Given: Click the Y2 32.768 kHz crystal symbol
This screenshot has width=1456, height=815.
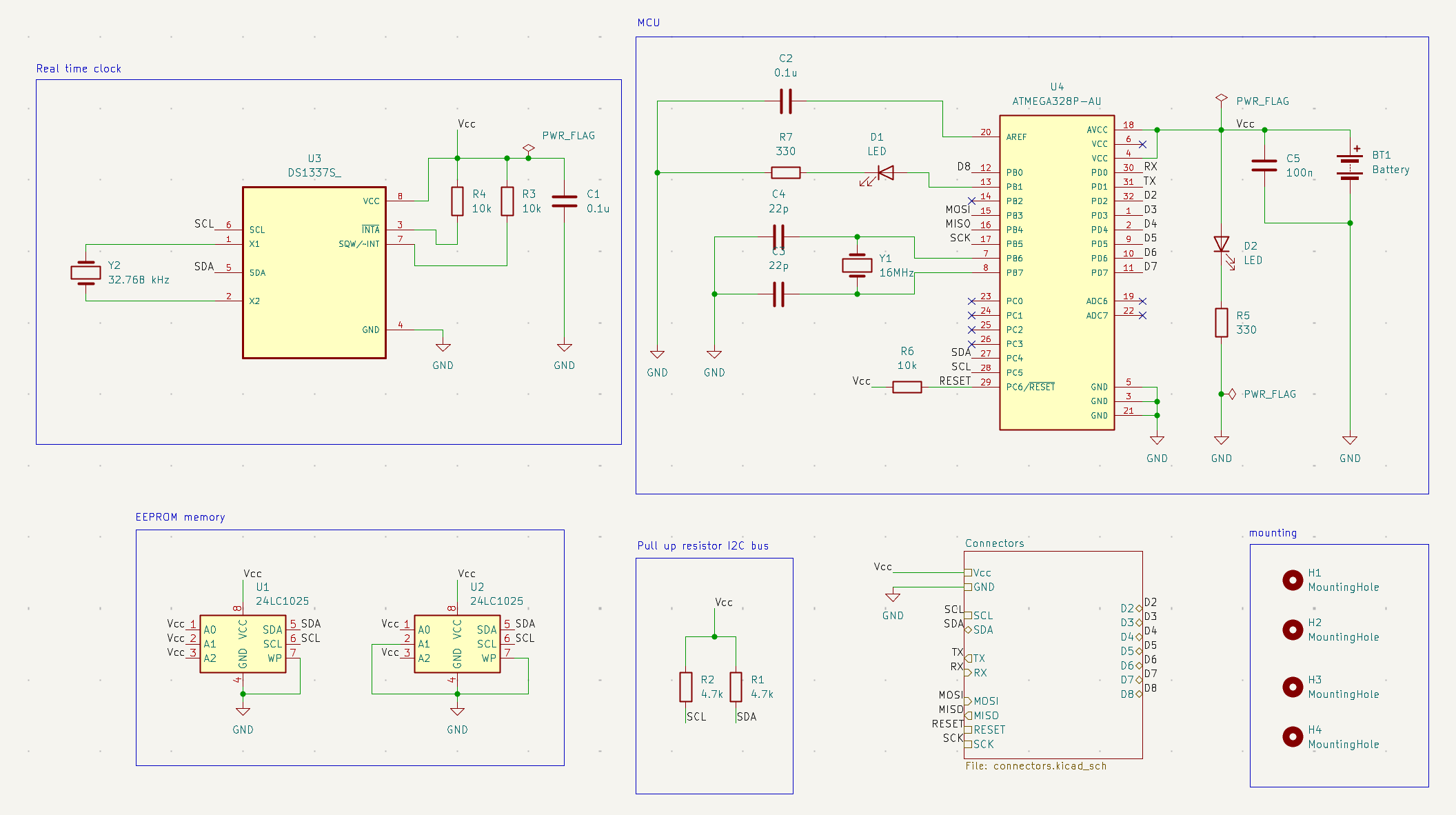Looking at the screenshot, I should [x=85, y=273].
